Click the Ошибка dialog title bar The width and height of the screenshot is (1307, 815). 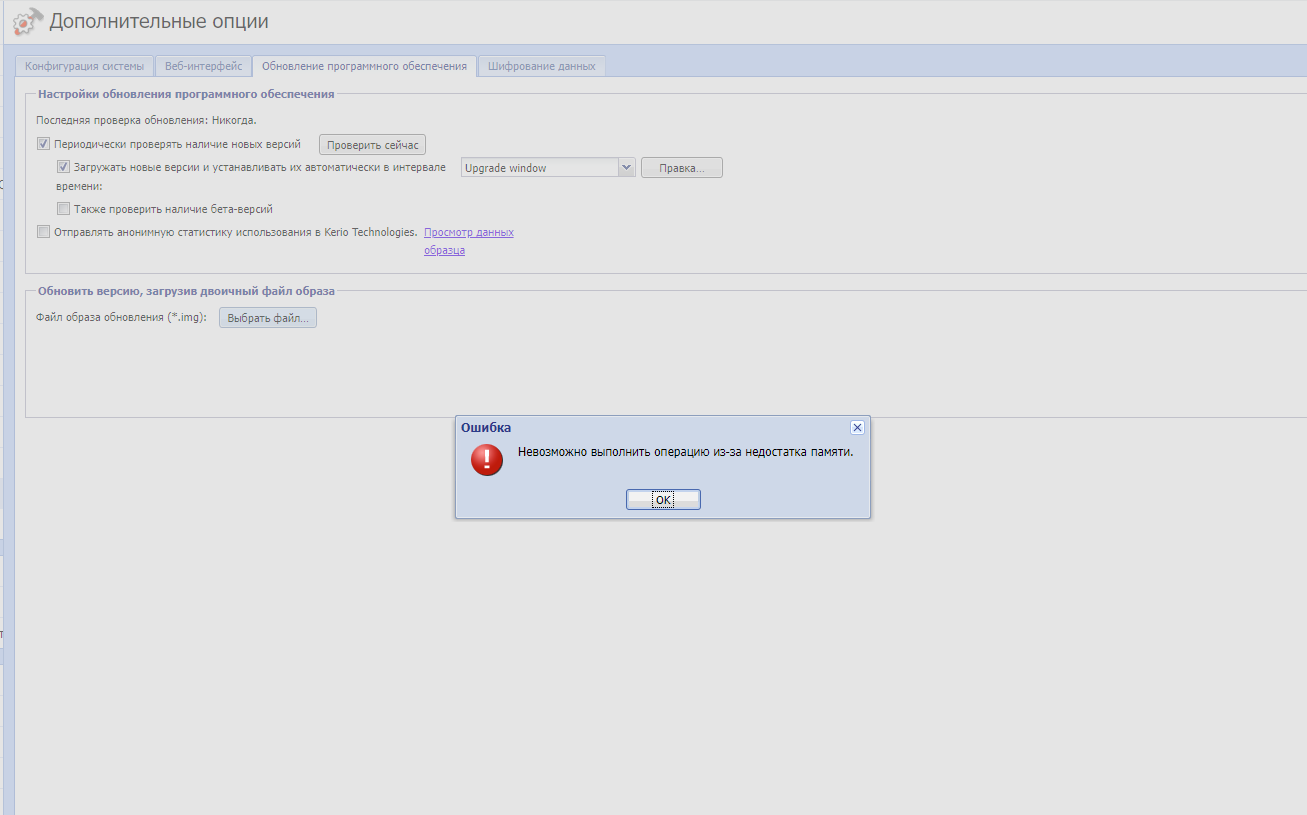pyautogui.click(x=650, y=427)
